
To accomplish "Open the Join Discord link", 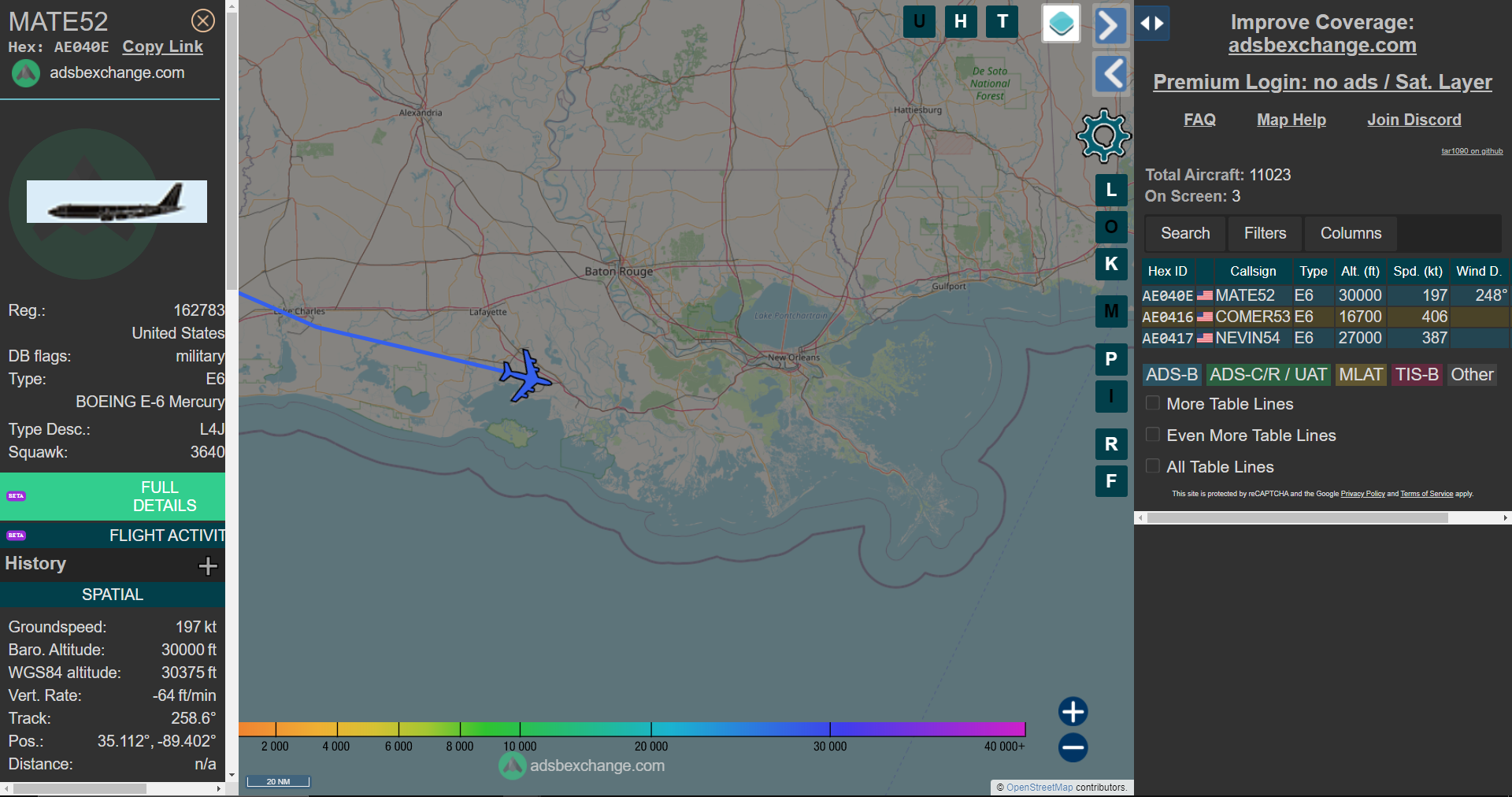I will pos(1414,120).
